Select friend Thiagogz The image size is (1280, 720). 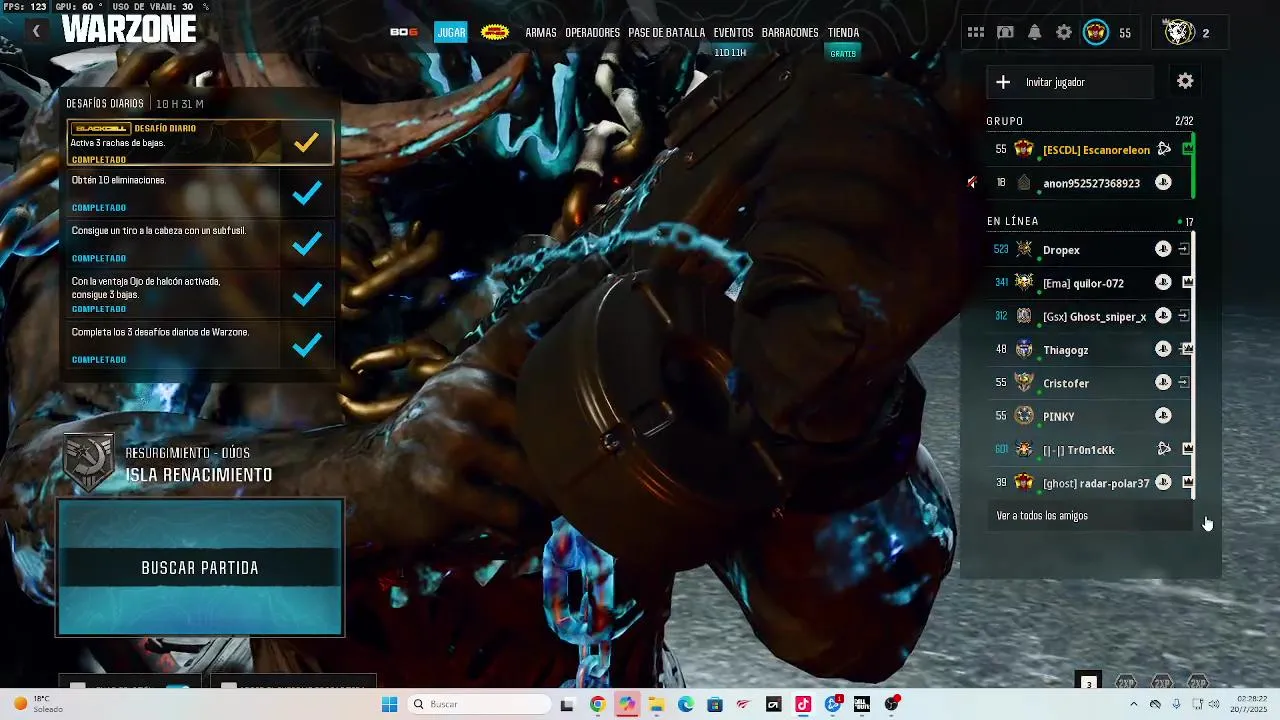(1089, 349)
